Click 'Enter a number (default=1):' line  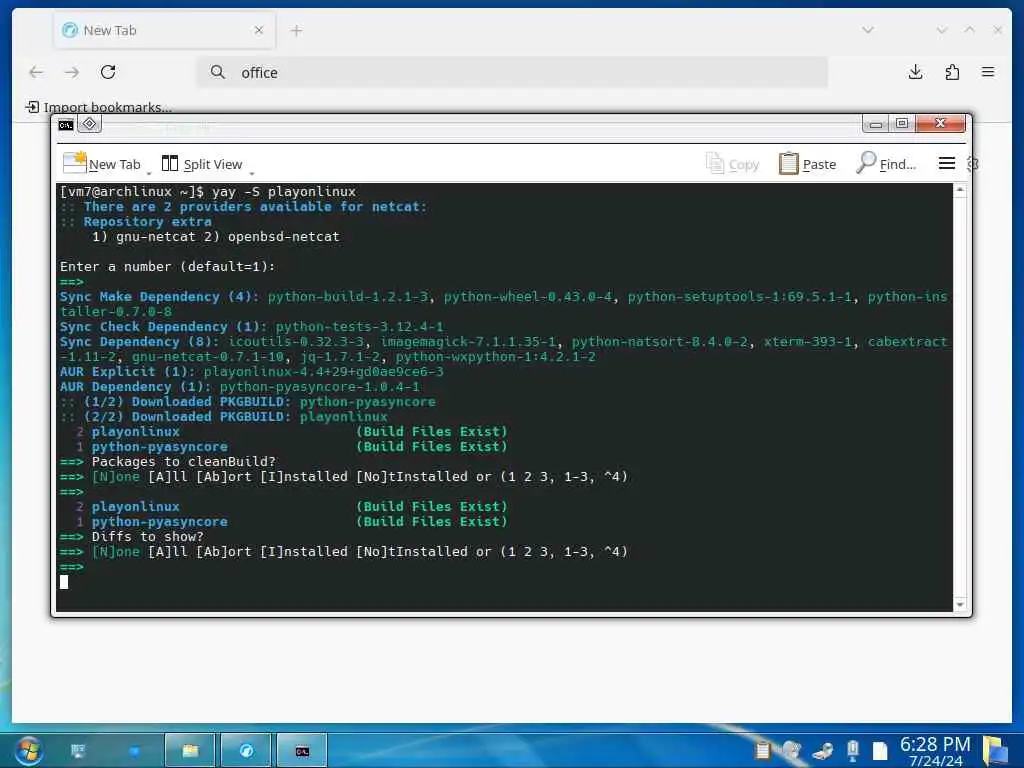pos(168,266)
